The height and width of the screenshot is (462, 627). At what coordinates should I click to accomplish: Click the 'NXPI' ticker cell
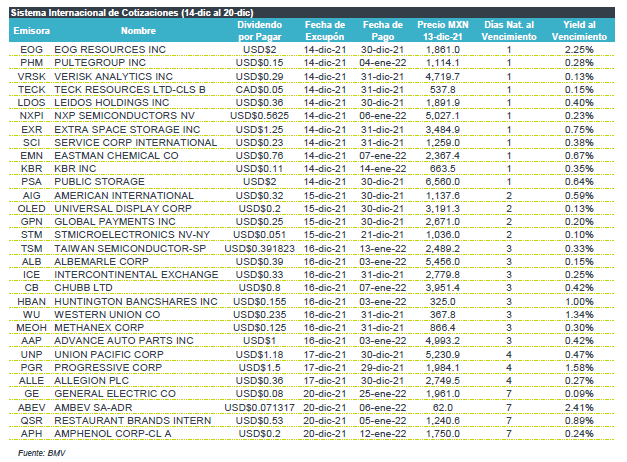[32, 116]
